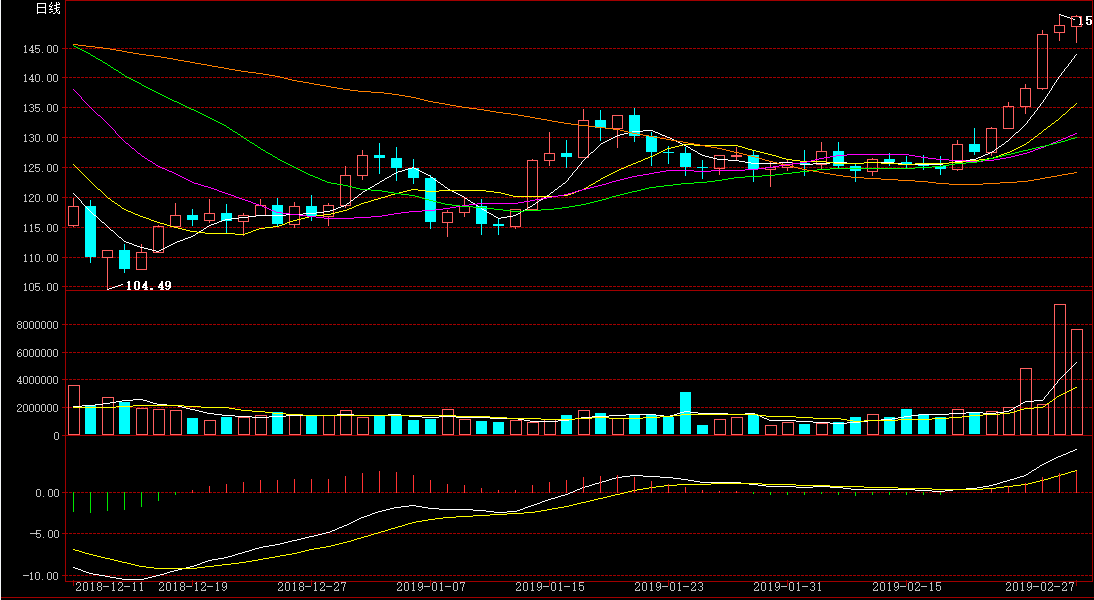Click the 日线 daily chart label
Screen dimensions: 1094x600
pos(48,9)
